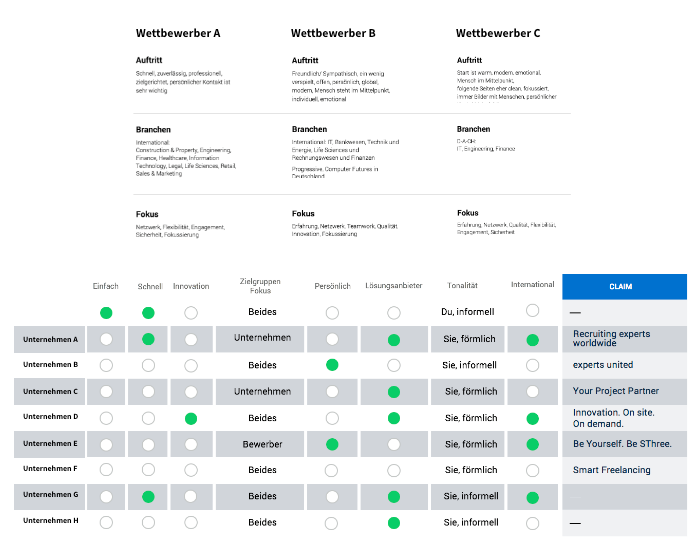Click Wettbewerber B's Fokus subheading
Viewport: 700px width, 543px height.
tap(303, 213)
